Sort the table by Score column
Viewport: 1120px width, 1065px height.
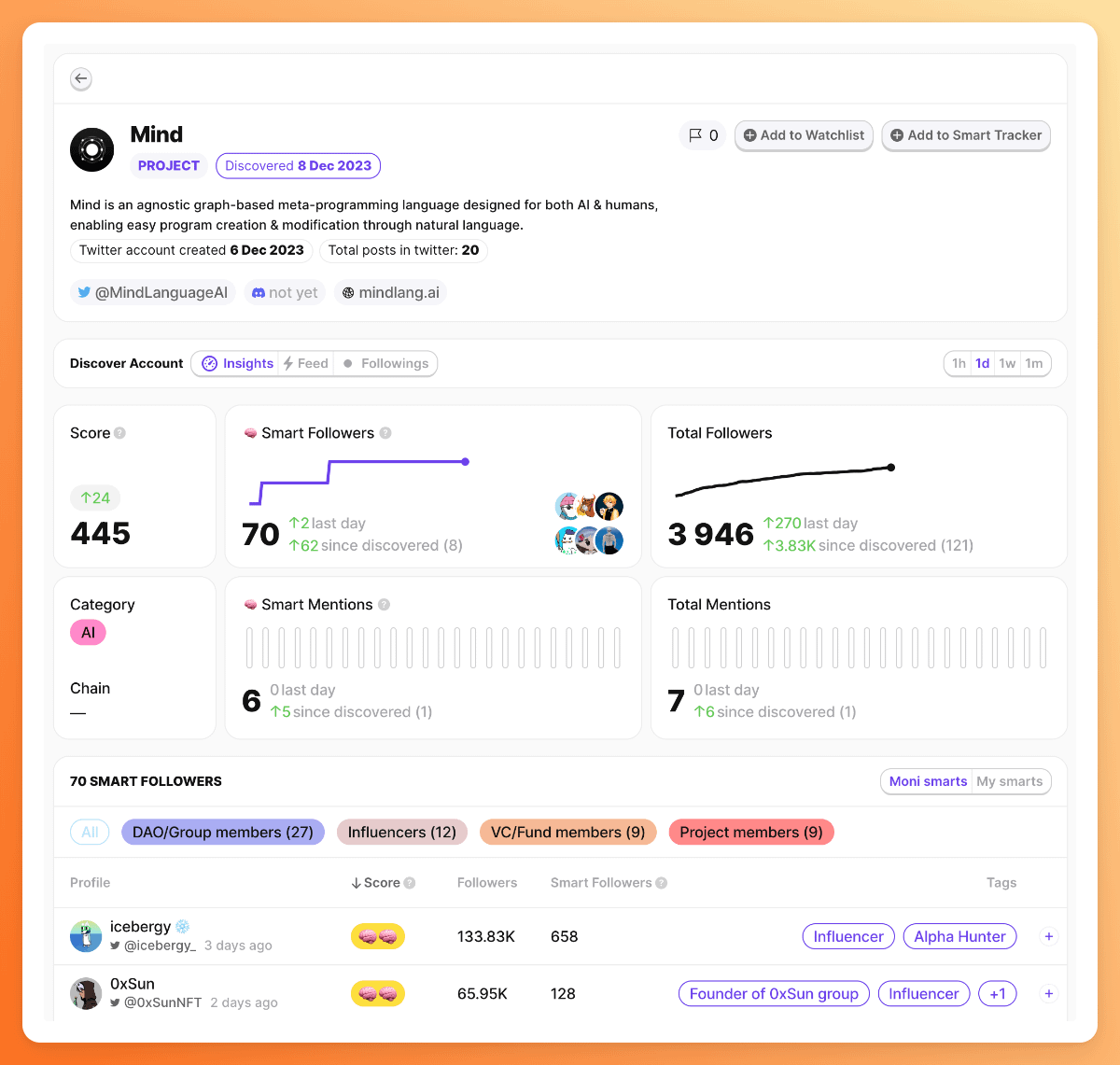tap(376, 883)
